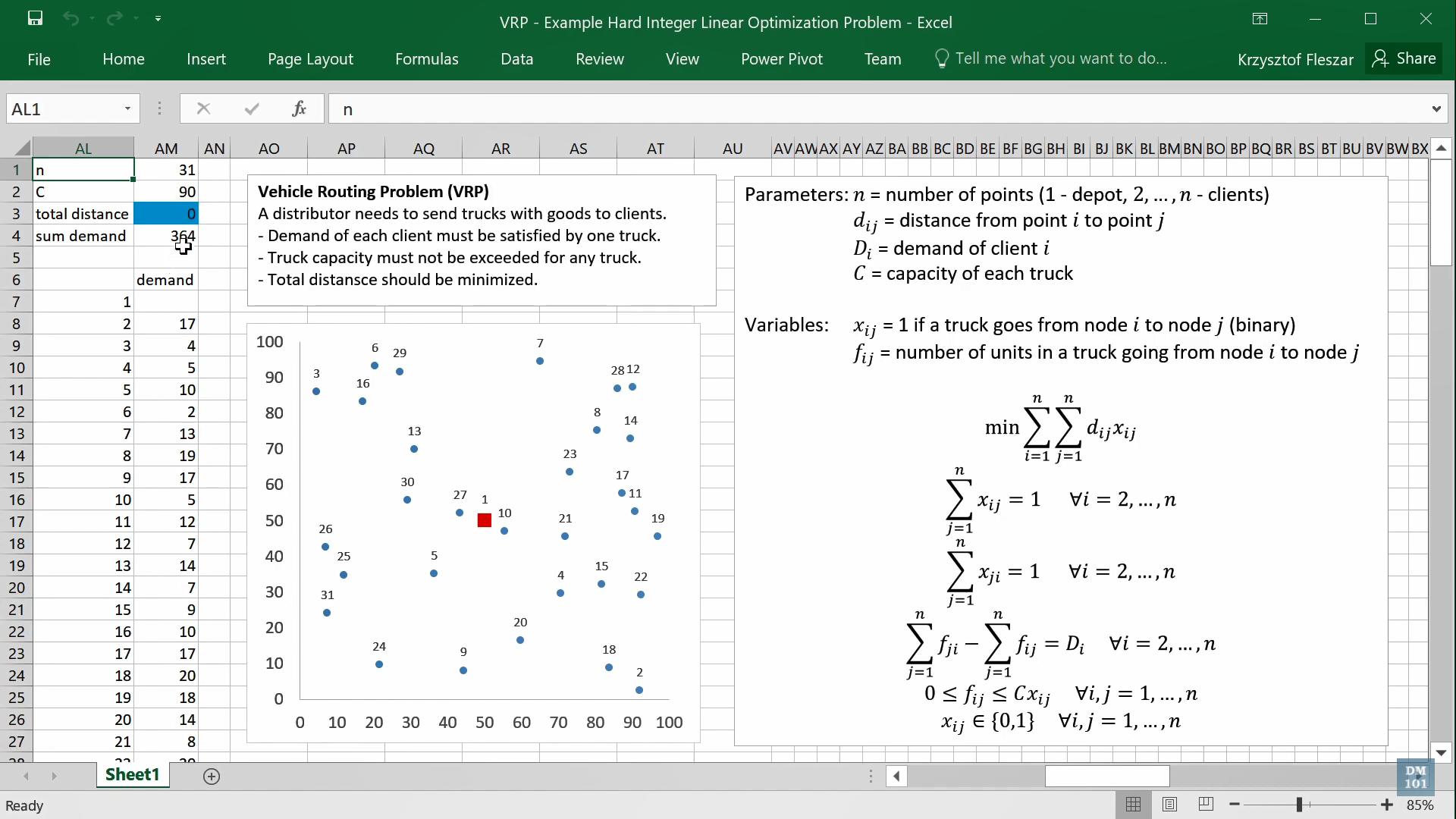Expand the formula bar chevron

[1436, 108]
